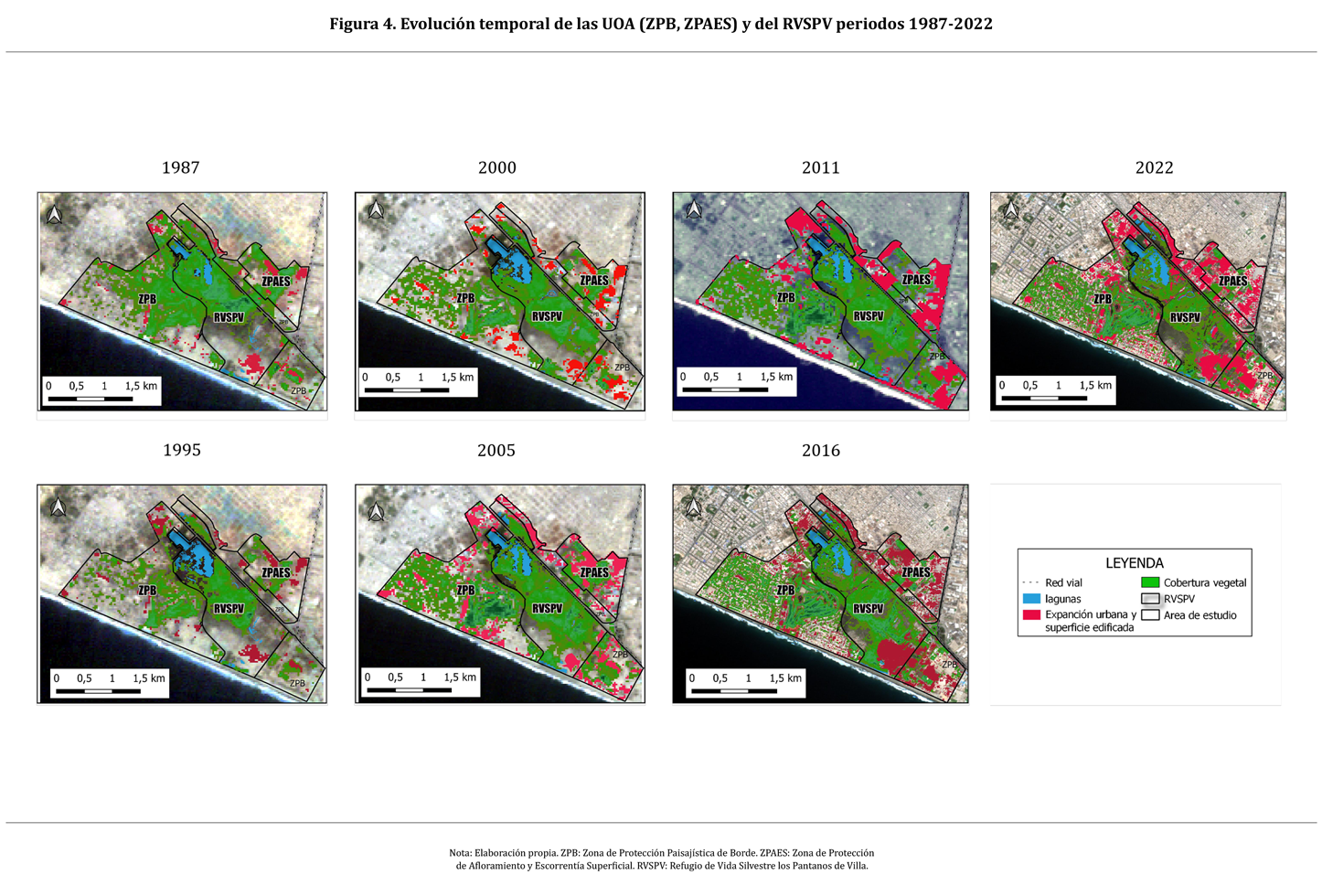Screen dimensions: 1322x896
Task: Click the LEYENDA legend heading
Action: pos(1134,563)
